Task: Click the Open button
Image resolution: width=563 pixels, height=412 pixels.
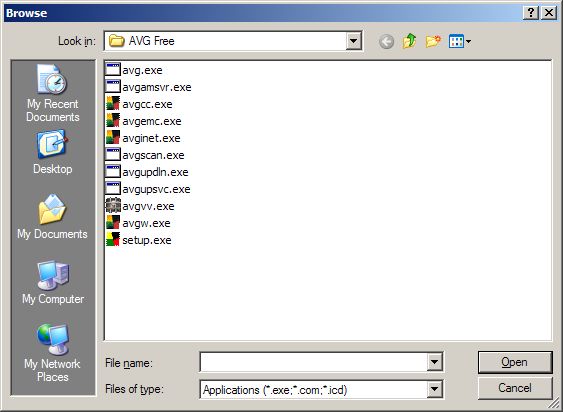Action: (x=515, y=362)
